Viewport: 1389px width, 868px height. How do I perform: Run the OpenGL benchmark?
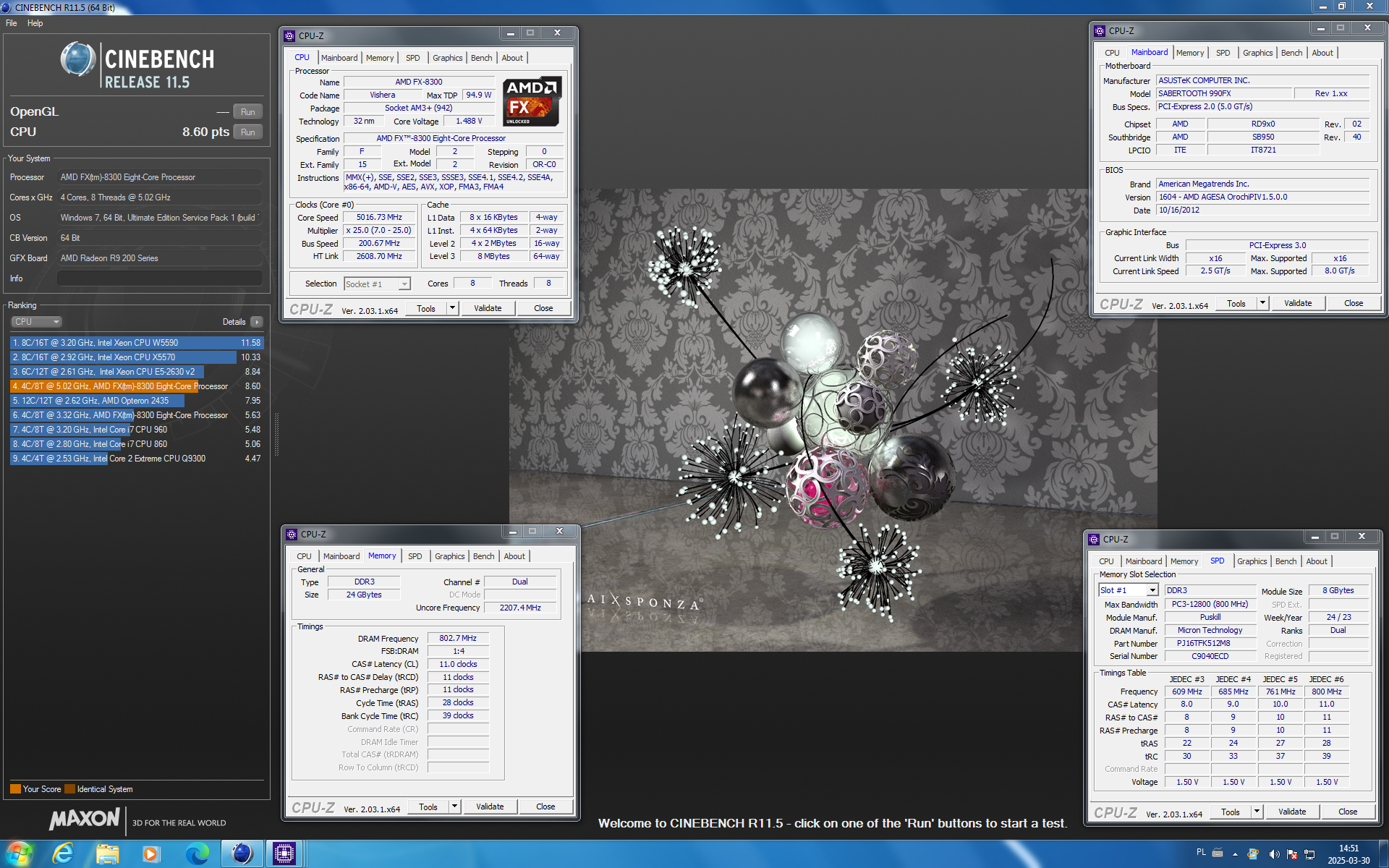click(x=248, y=112)
